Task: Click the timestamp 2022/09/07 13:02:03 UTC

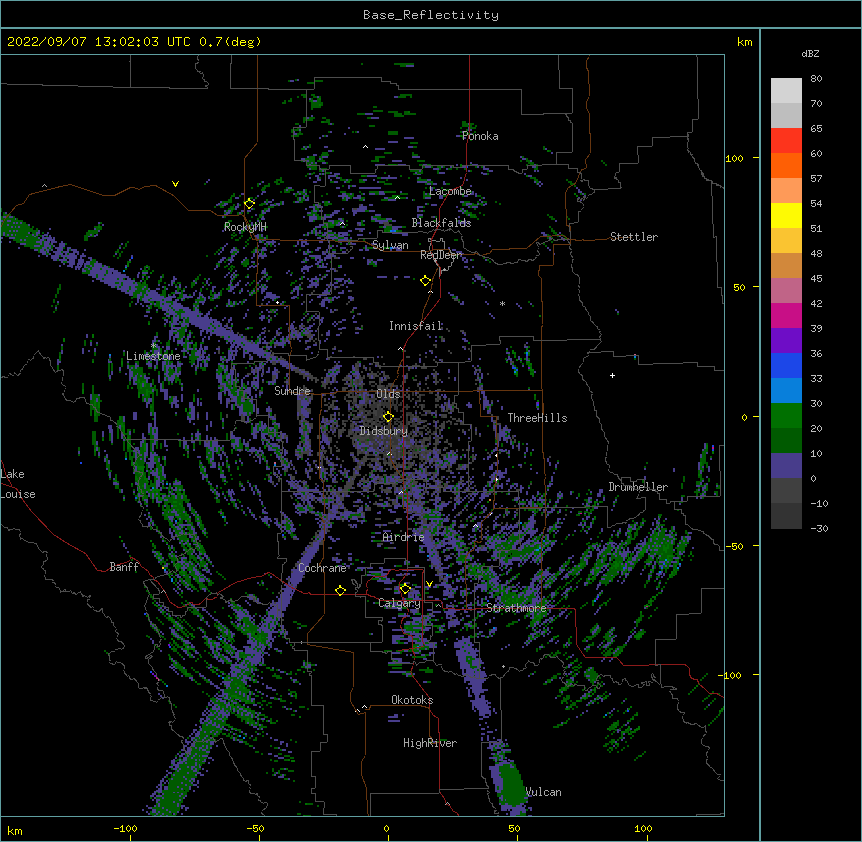Action: (99, 42)
